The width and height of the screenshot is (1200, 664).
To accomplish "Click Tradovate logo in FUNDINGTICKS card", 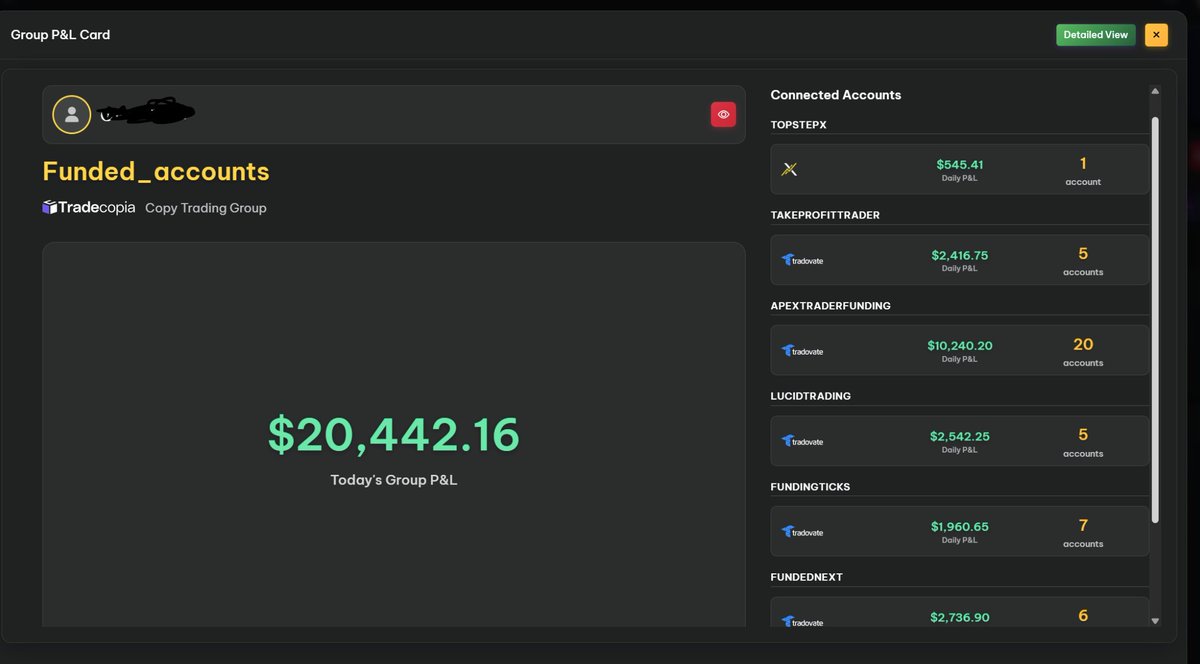I will pos(802,532).
